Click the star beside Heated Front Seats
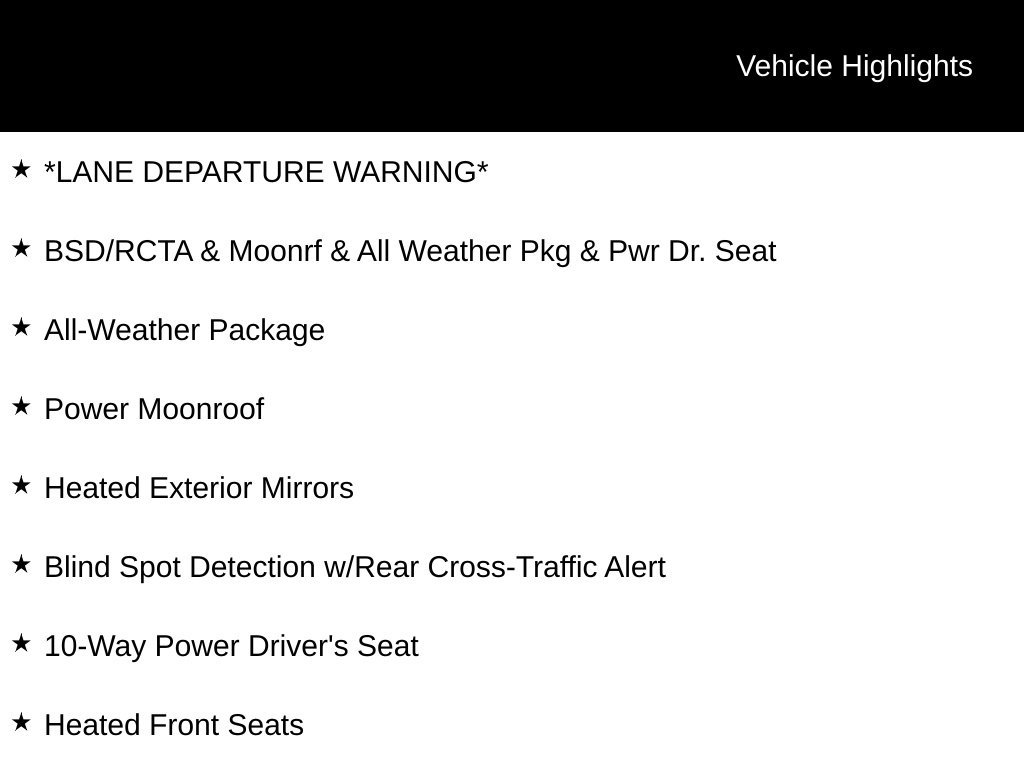 click(21, 722)
